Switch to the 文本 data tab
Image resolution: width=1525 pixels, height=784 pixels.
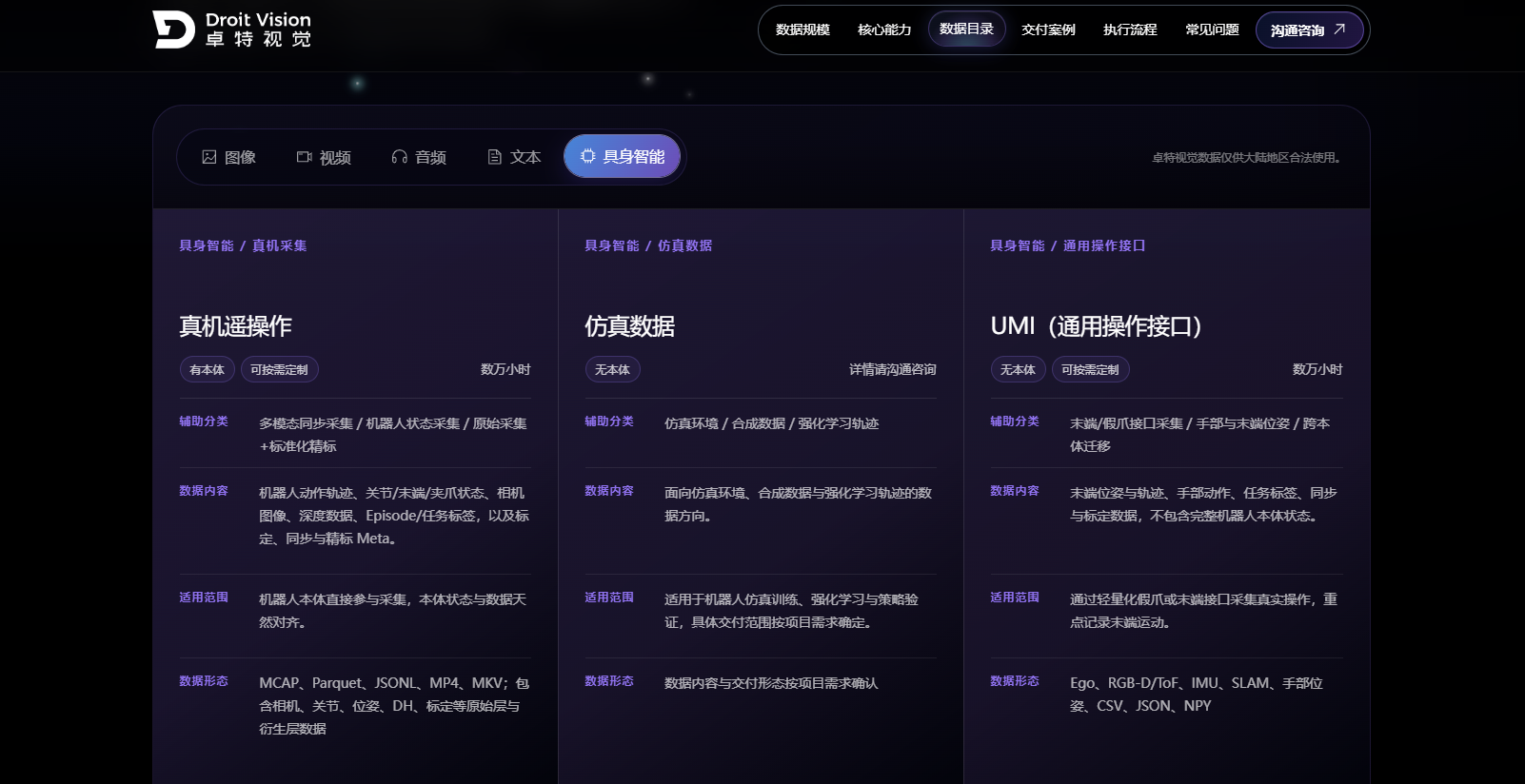click(x=514, y=157)
